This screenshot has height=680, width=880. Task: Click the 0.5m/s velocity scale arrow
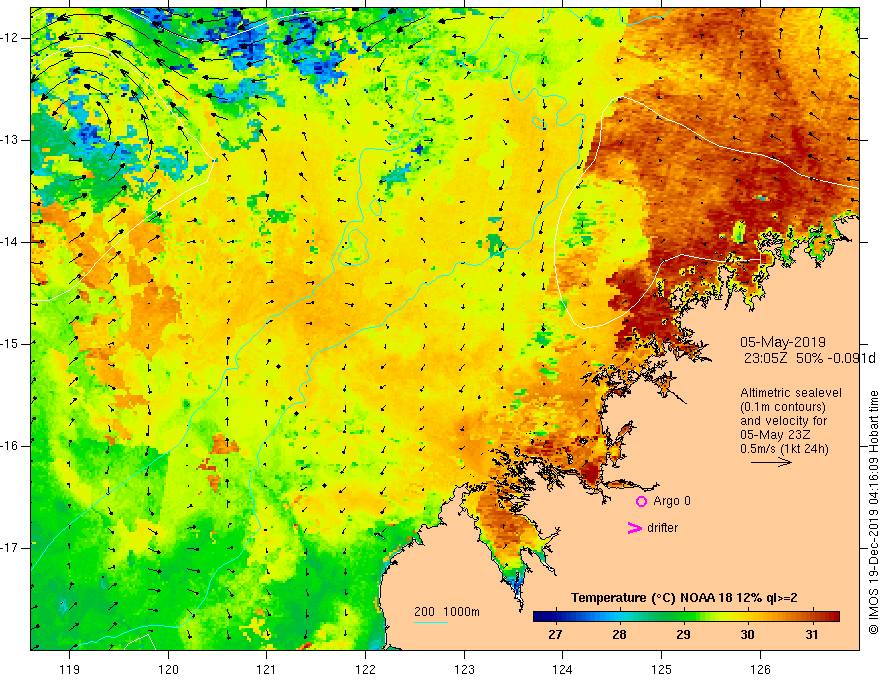tap(771, 462)
